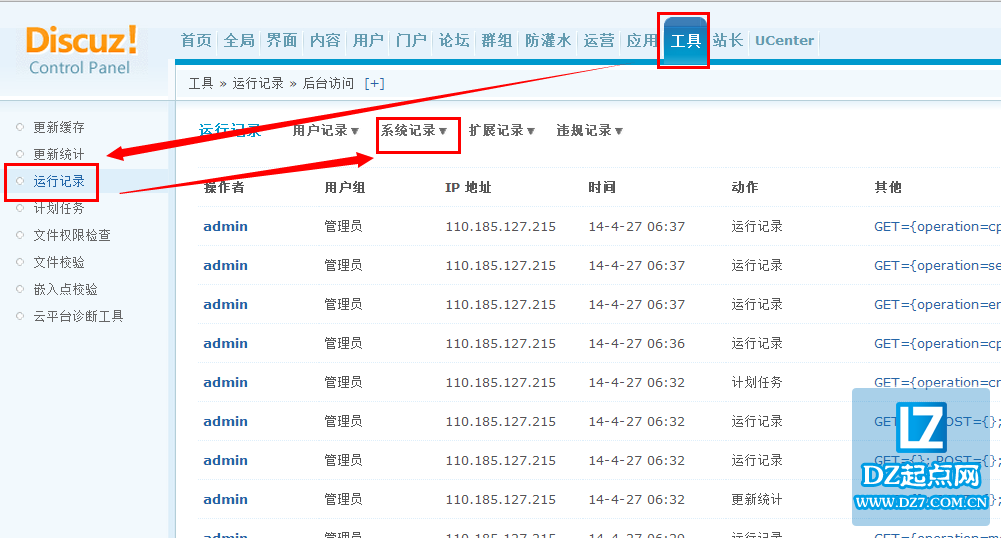Expand the 扩展记录 dropdown

(x=502, y=131)
